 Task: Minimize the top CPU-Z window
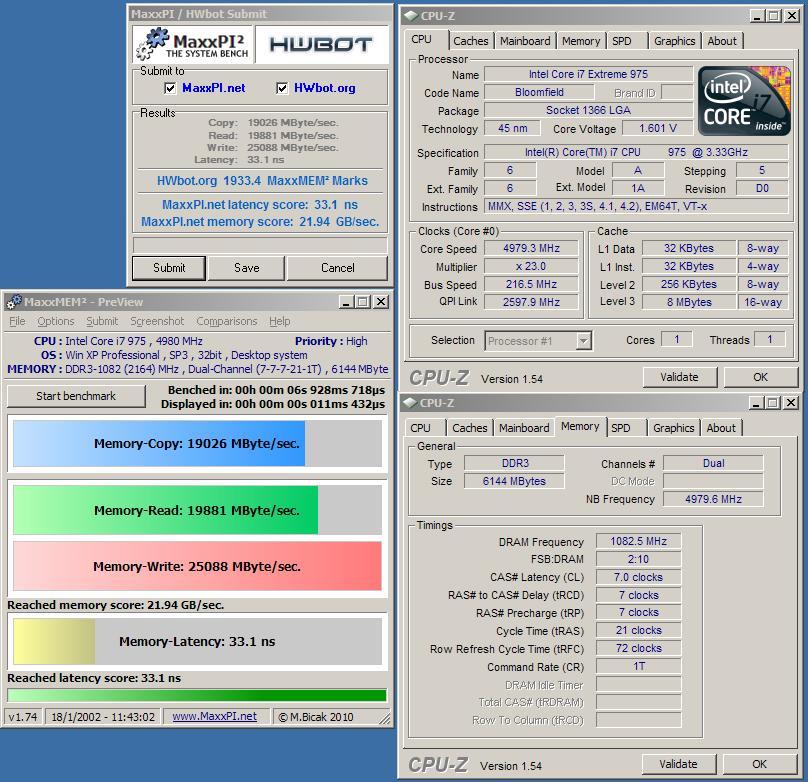(757, 16)
